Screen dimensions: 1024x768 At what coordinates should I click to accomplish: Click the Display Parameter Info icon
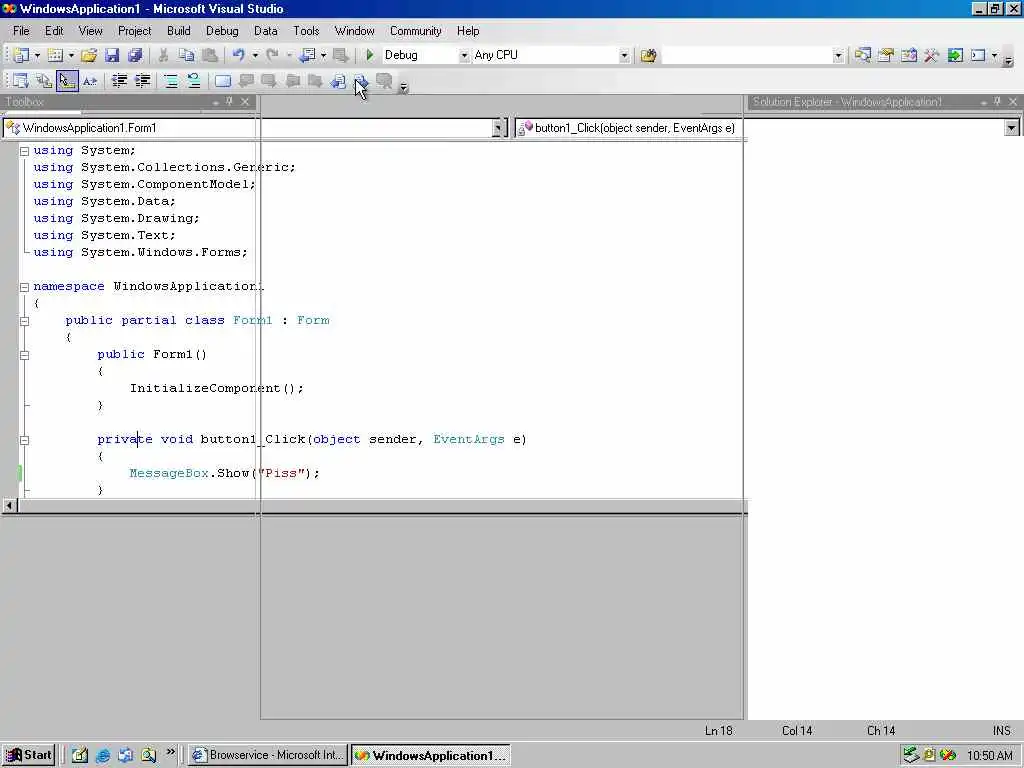coord(44,81)
